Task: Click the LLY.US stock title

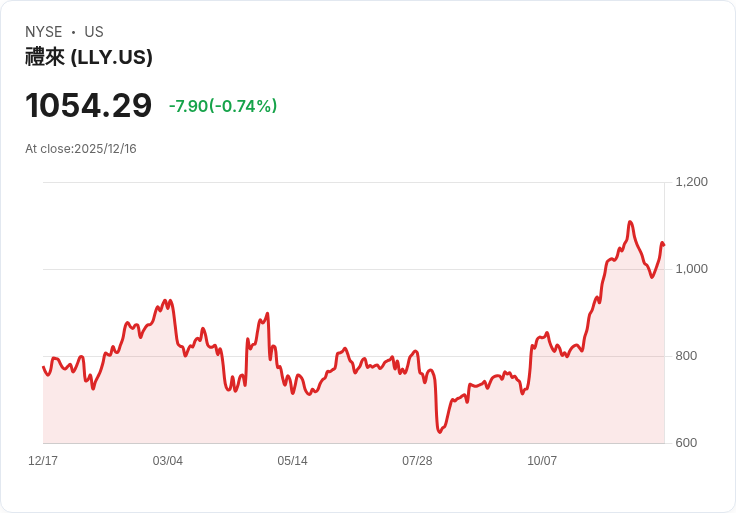Action: (x=89, y=57)
